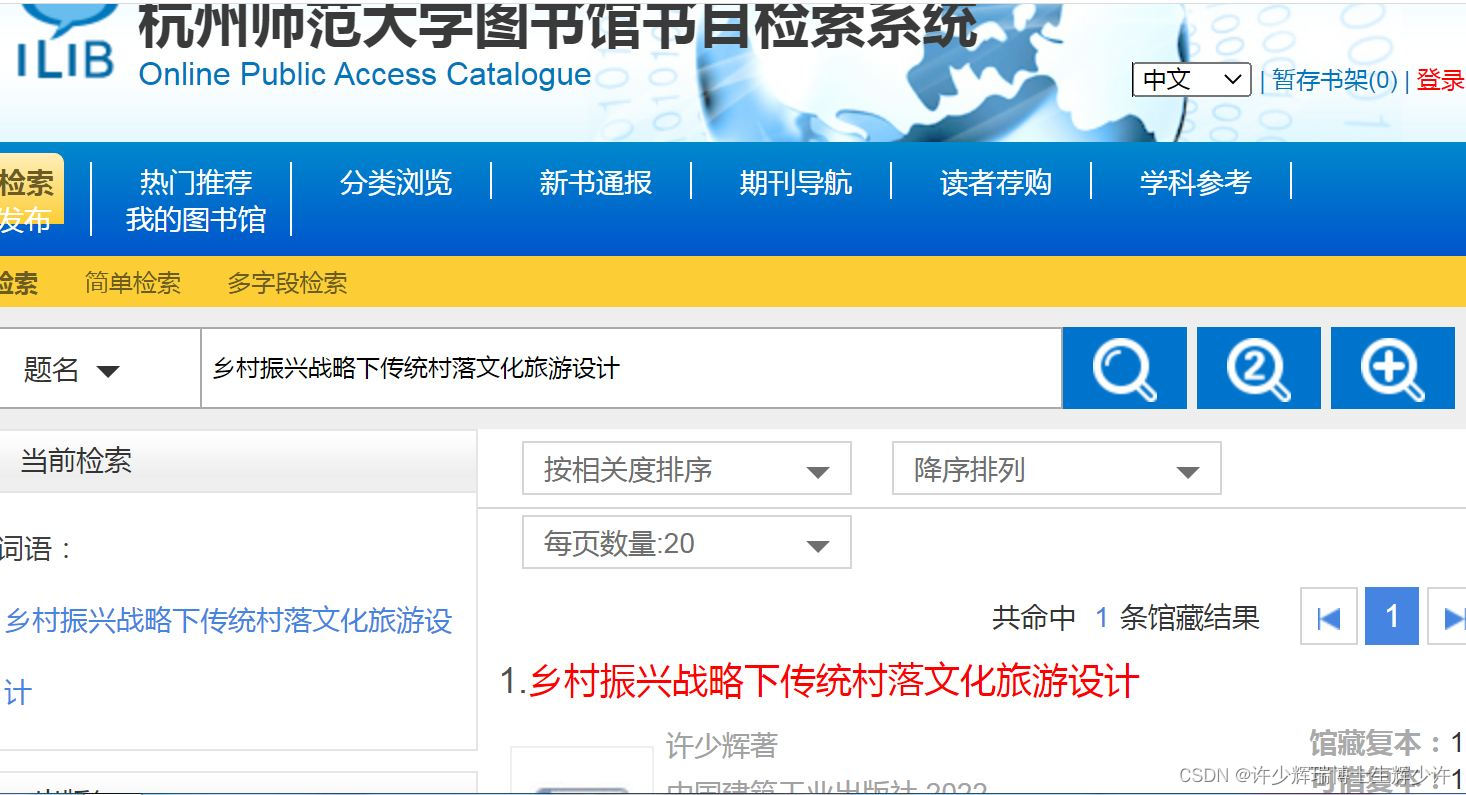Switch to the 多字段检索 tab

[x=287, y=283]
